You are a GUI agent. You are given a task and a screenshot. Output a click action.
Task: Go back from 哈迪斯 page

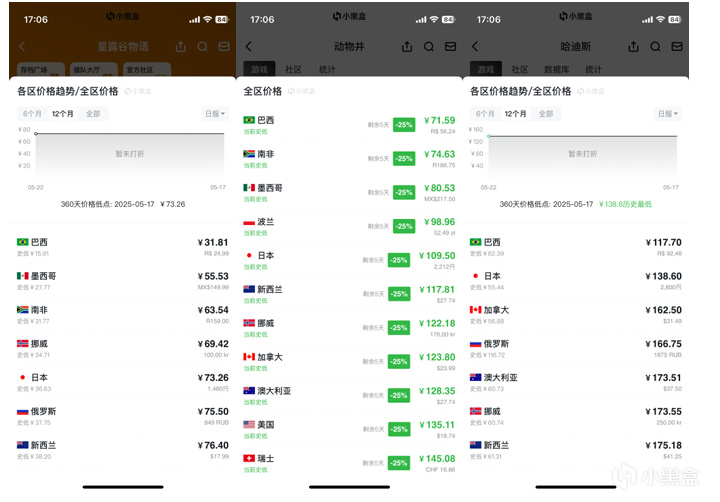click(x=475, y=46)
